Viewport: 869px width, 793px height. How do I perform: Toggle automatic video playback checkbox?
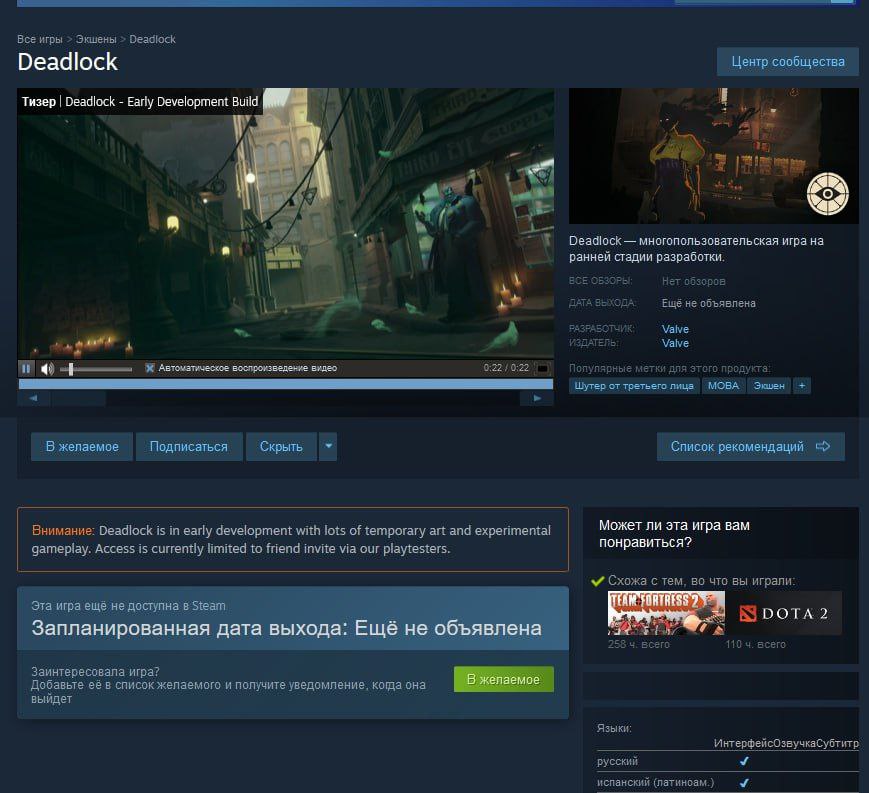pyautogui.click(x=150, y=368)
